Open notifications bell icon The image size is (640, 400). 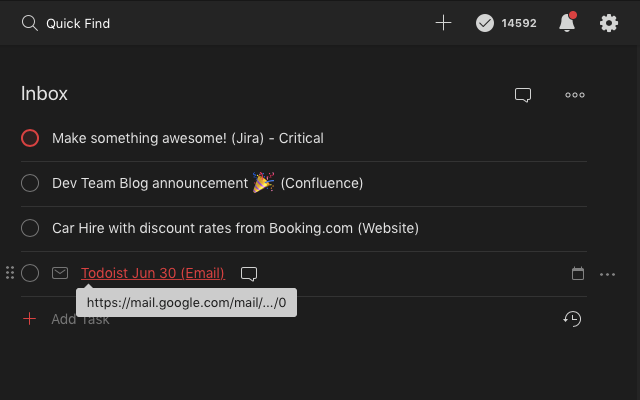[x=566, y=23]
